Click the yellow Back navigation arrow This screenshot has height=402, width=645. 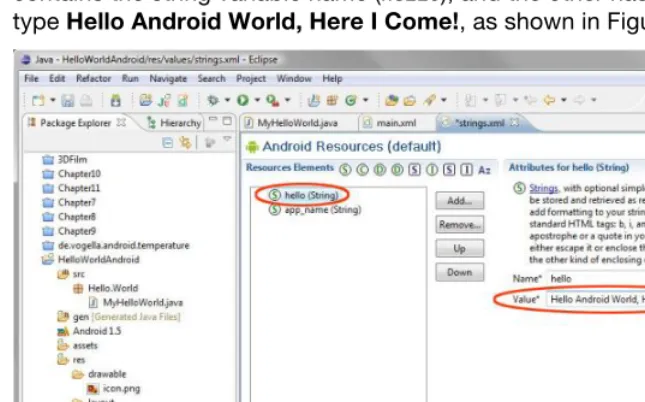(549, 100)
